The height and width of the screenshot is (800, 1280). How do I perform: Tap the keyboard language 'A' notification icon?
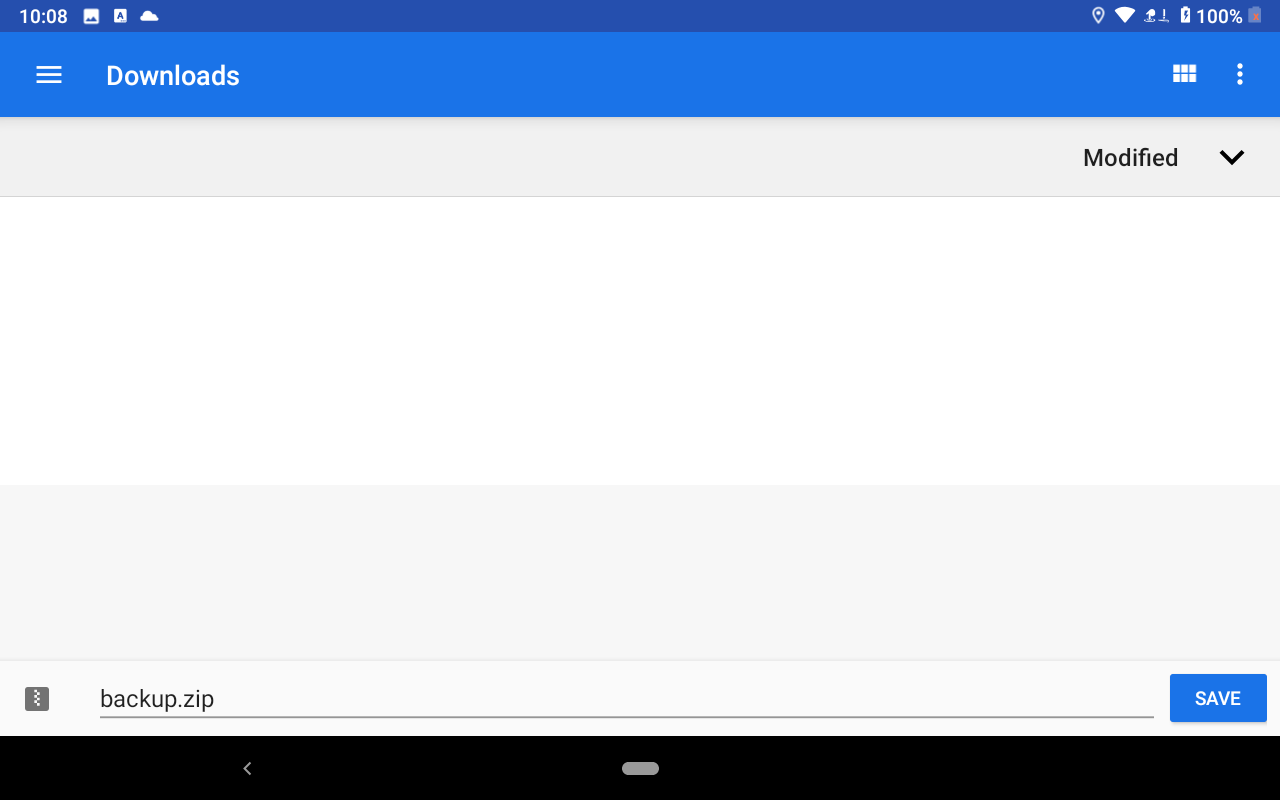(120, 16)
